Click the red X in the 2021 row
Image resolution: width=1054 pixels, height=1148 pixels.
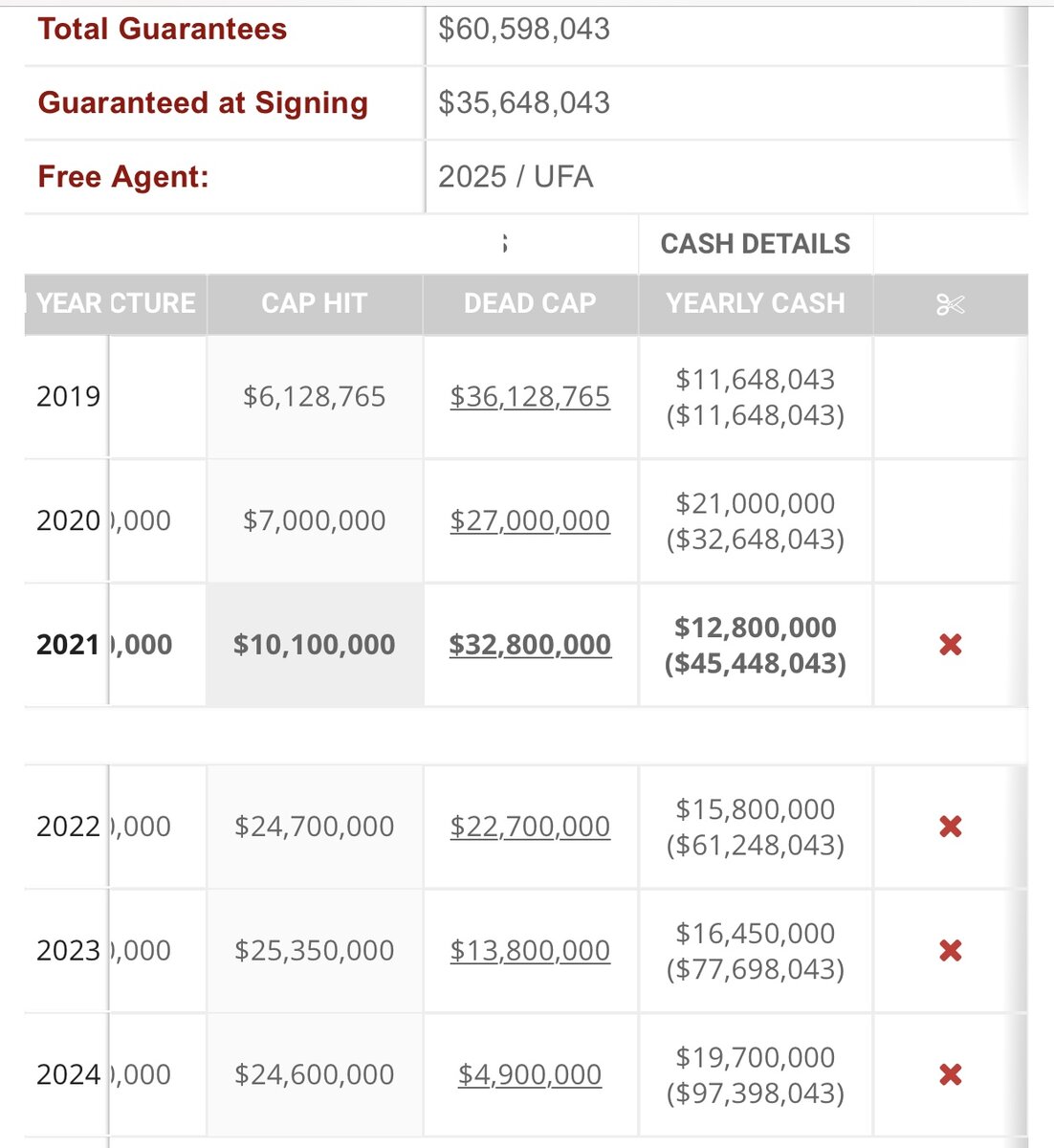click(950, 645)
